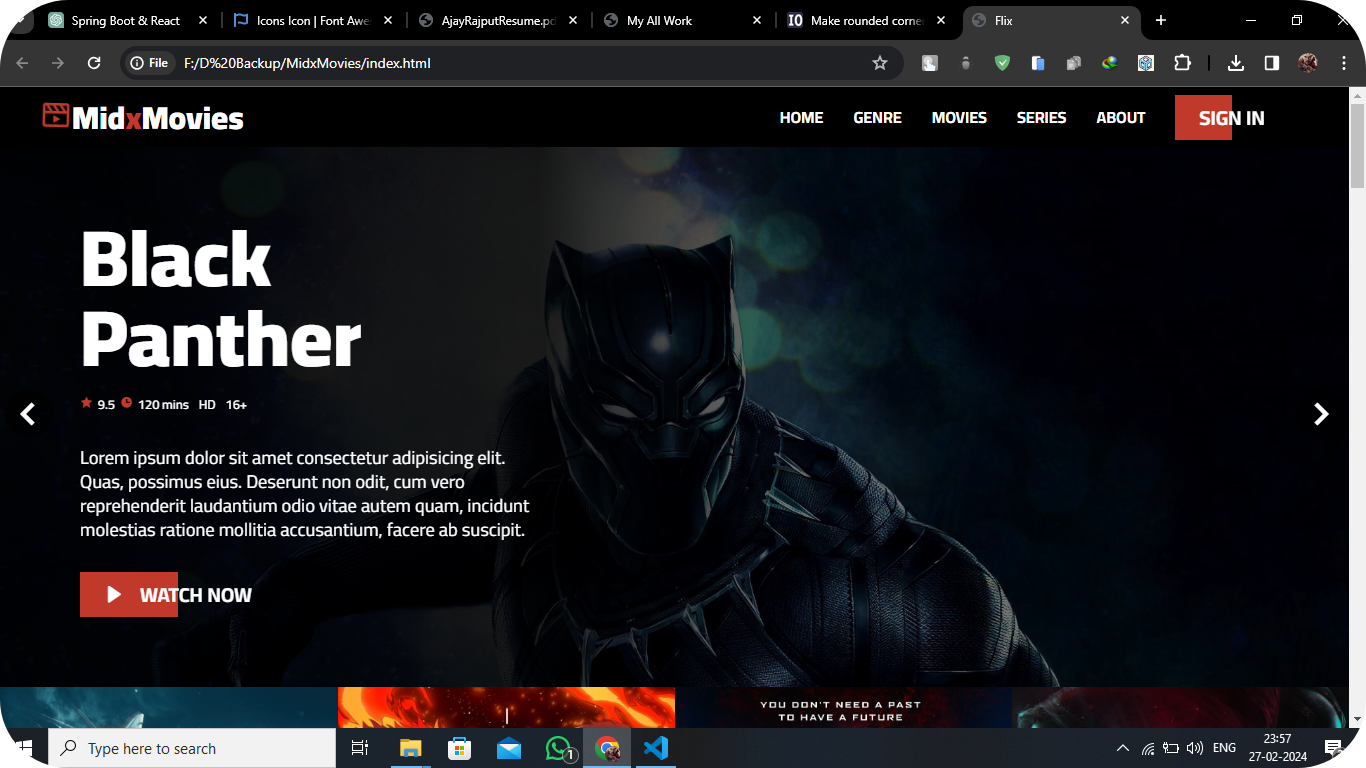
Task: Open the Chrome three-dot menu
Action: (x=1343, y=63)
